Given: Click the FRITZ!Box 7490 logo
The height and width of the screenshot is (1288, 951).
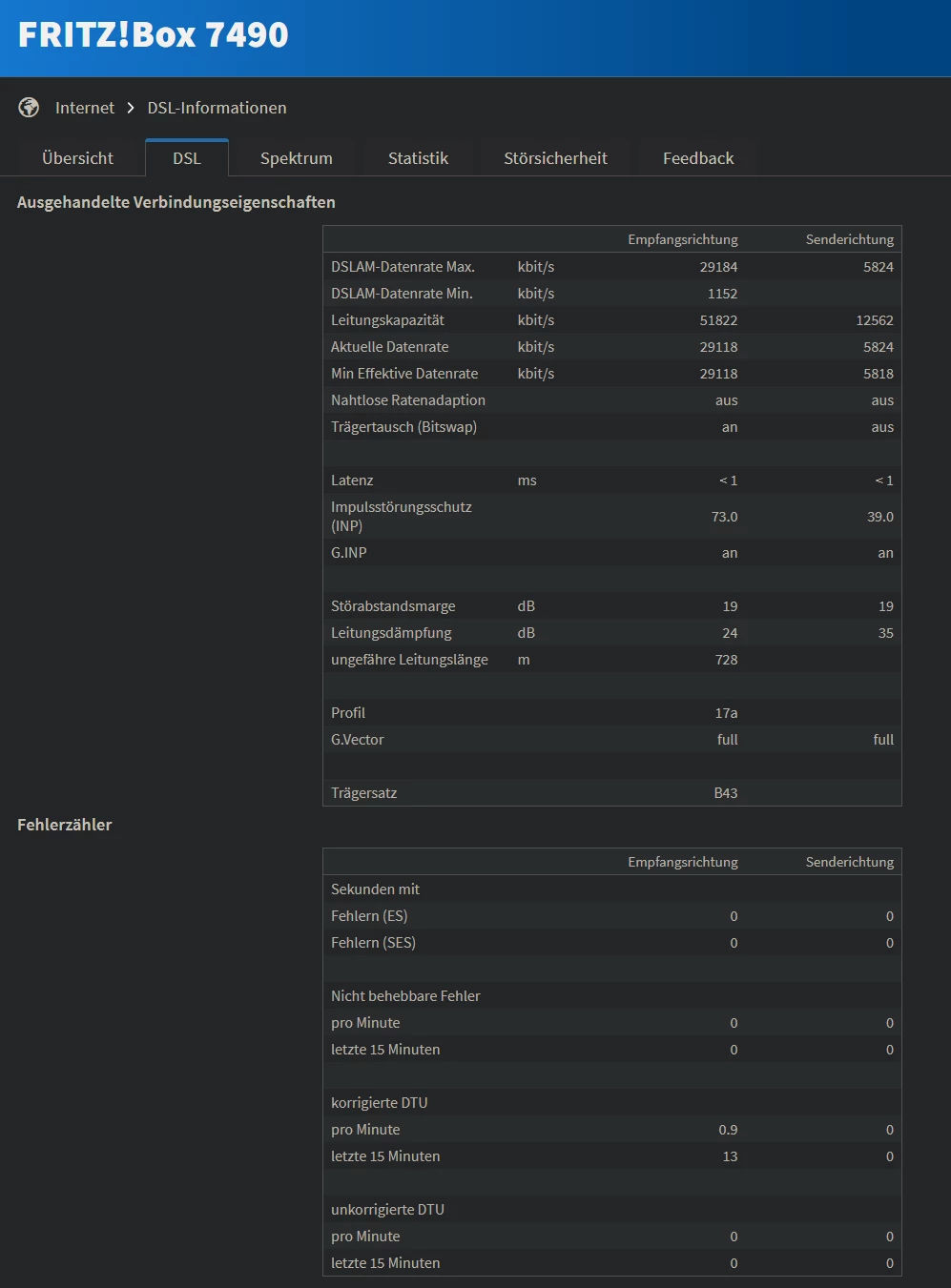Looking at the screenshot, I should click(x=154, y=35).
